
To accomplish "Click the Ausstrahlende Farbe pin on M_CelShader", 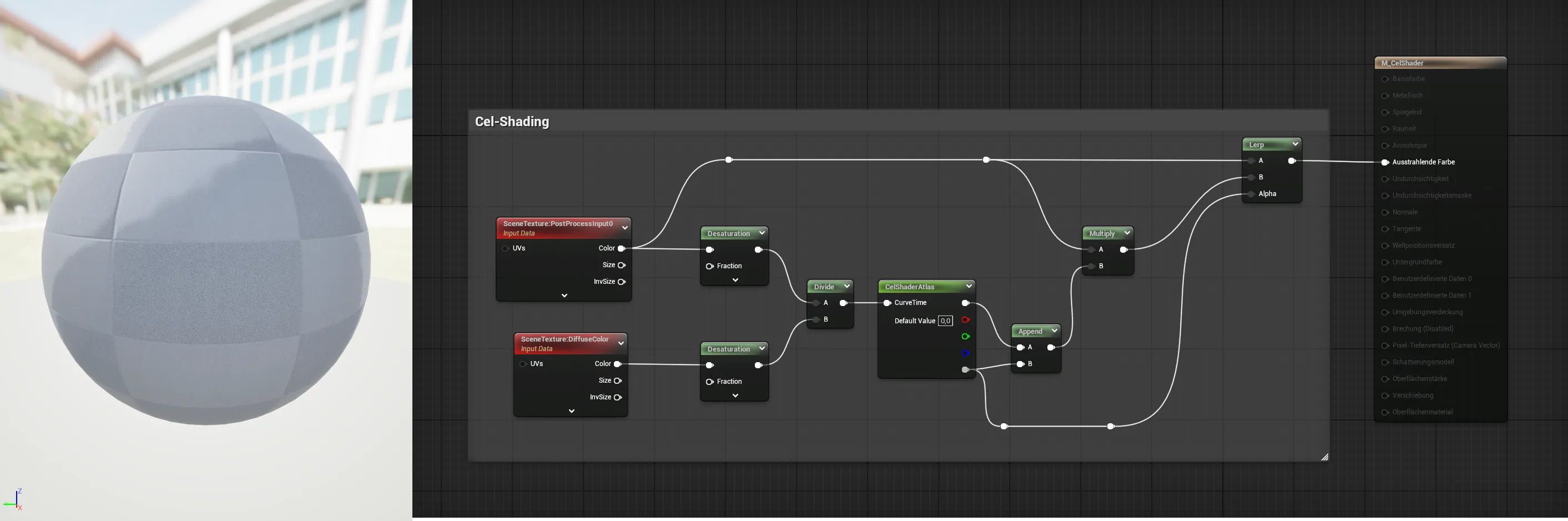I will tap(1385, 162).
